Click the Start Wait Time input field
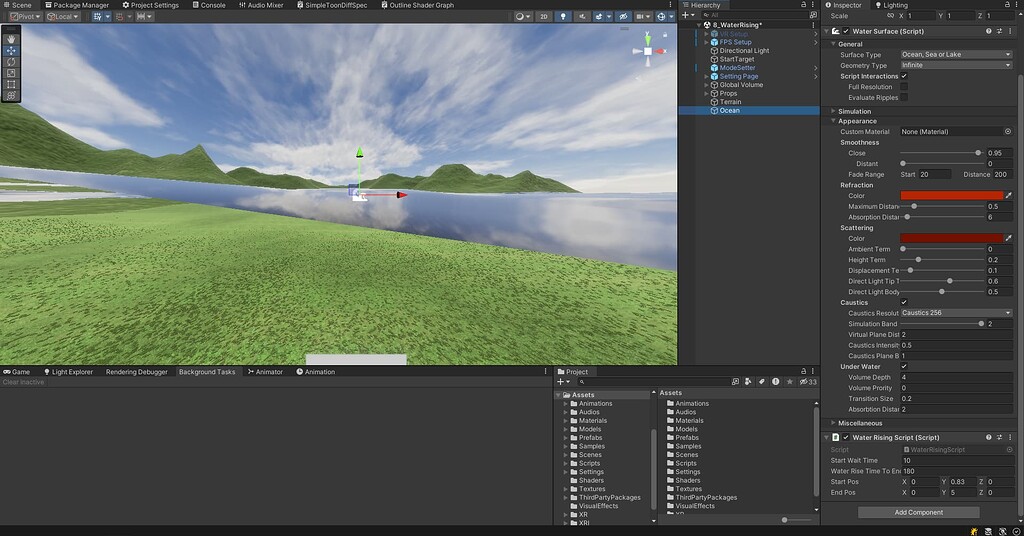1024x536 pixels. [x=956, y=461]
